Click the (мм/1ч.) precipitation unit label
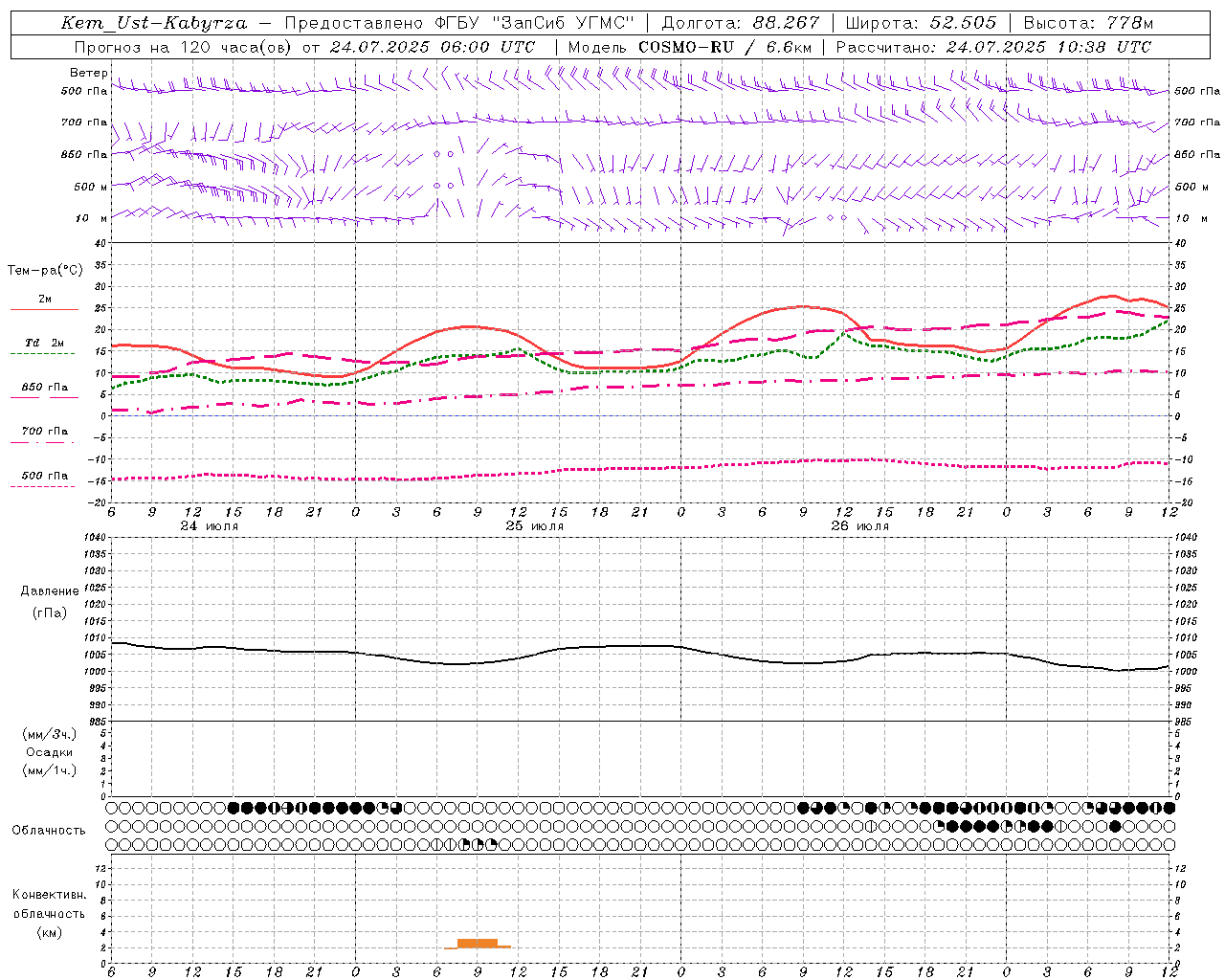 pos(50,770)
